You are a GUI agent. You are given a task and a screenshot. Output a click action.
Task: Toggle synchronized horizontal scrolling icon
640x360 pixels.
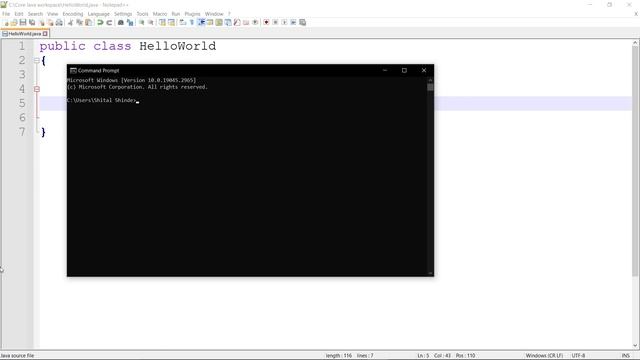[171, 22]
